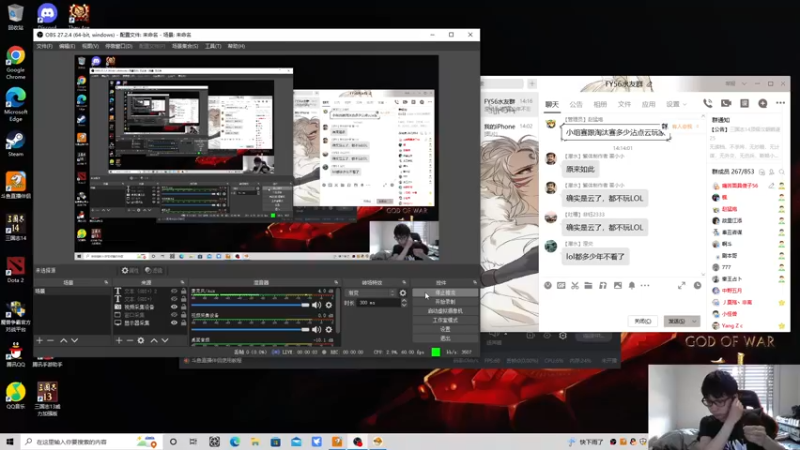The height and width of the screenshot is (450, 800).
Task: Open message history clock icon in QQ chat
Action: click(x=697, y=285)
